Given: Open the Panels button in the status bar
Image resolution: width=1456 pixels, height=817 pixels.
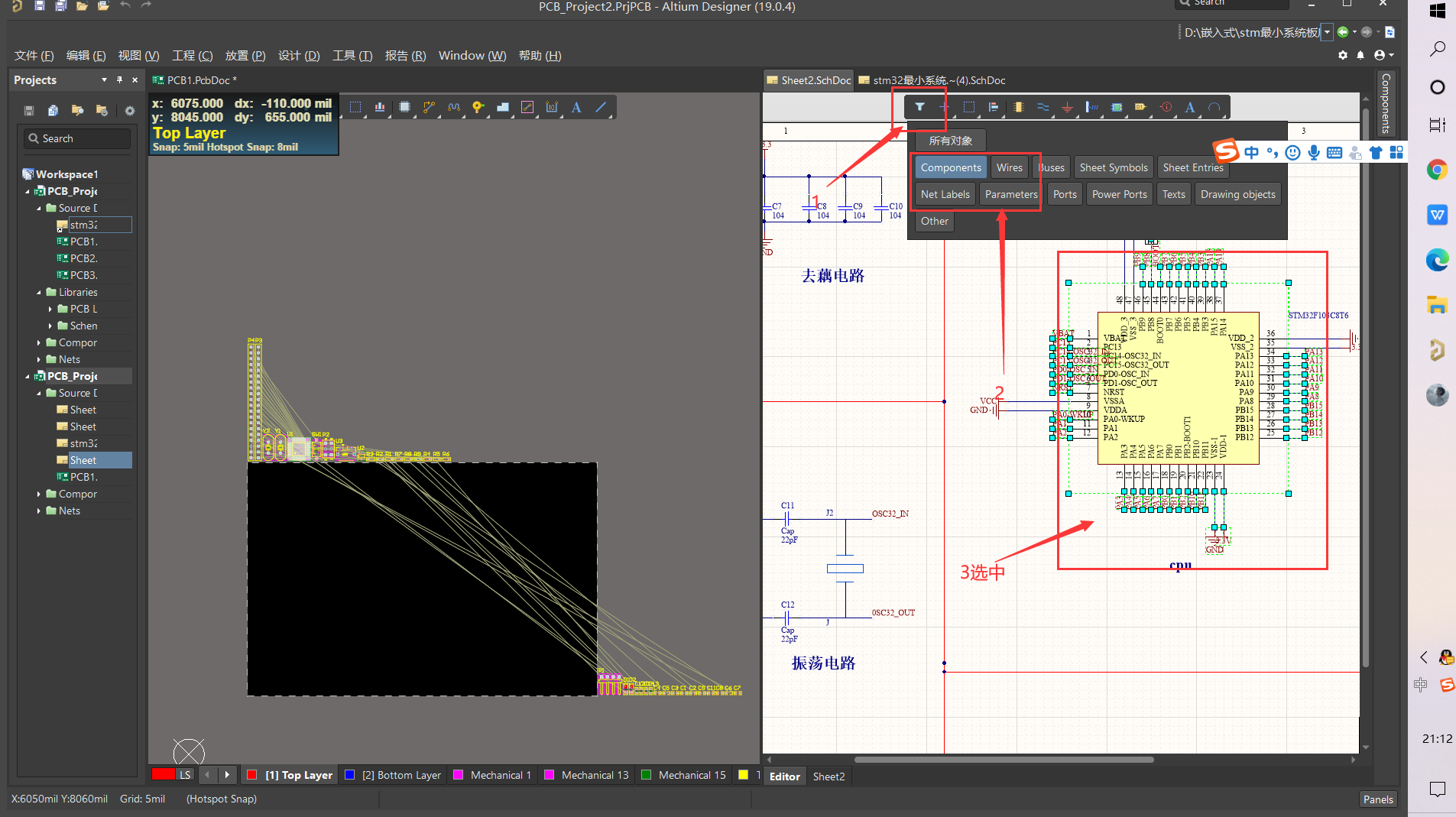Looking at the screenshot, I should [1378, 799].
